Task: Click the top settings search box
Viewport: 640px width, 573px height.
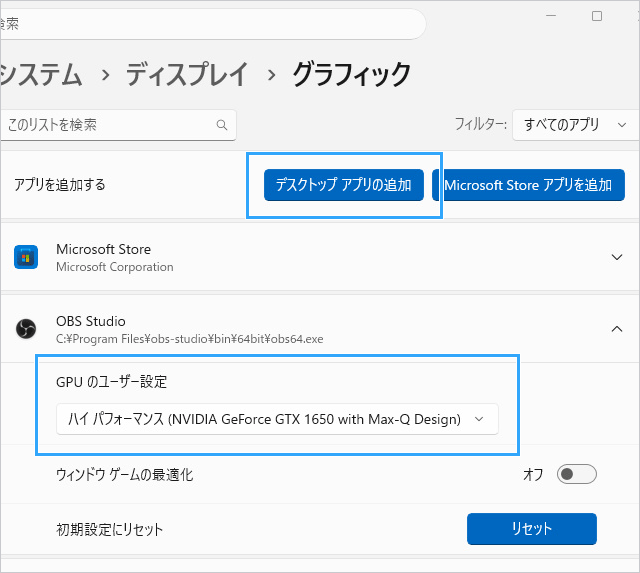Action: click(x=212, y=24)
